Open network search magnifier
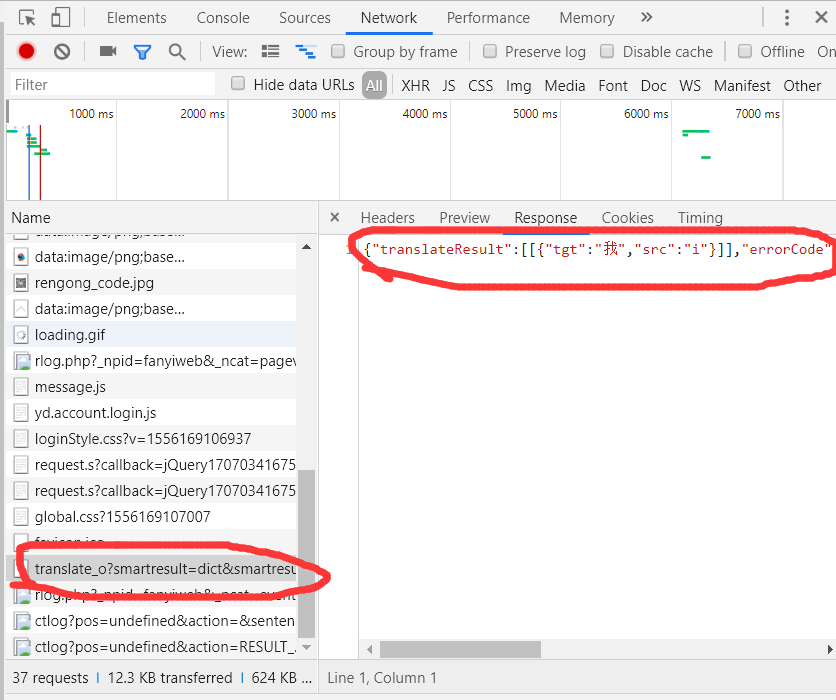The height and width of the screenshot is (700, 836). pos(176,52)
